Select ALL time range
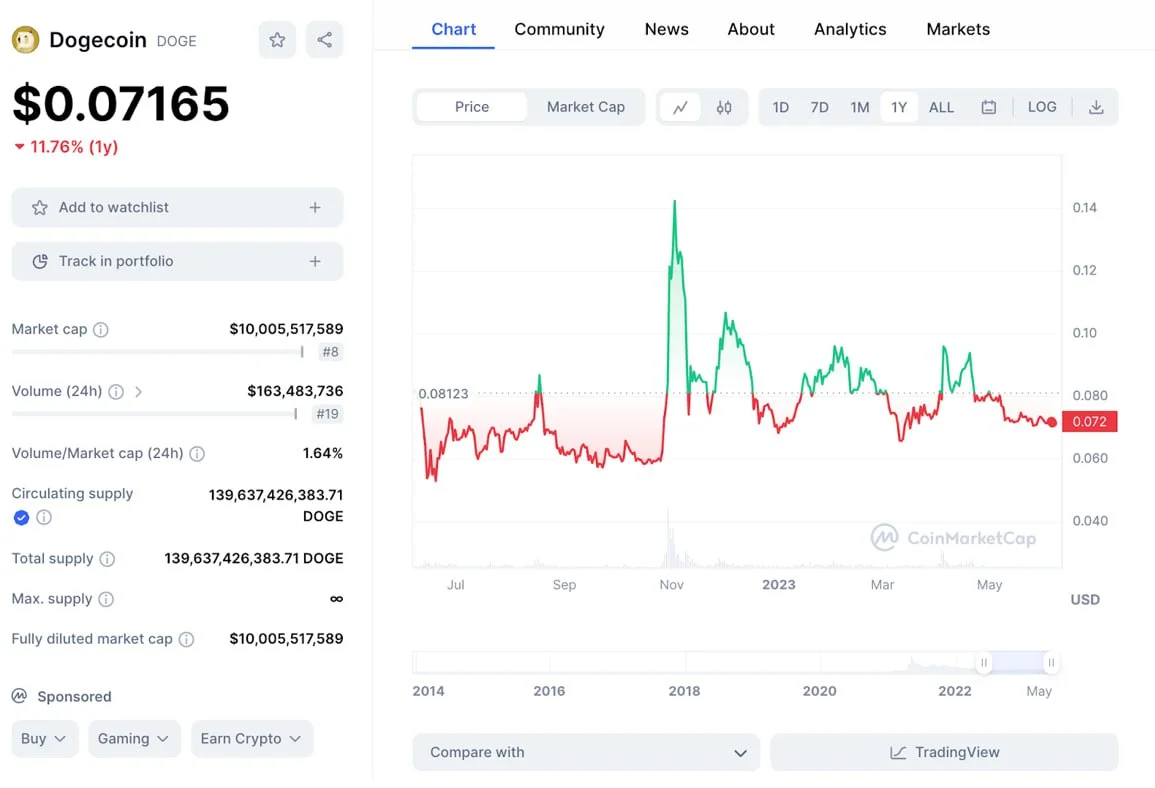This screenshot has width=1155, height=788. pyautogui.click(x=941, y=108)
